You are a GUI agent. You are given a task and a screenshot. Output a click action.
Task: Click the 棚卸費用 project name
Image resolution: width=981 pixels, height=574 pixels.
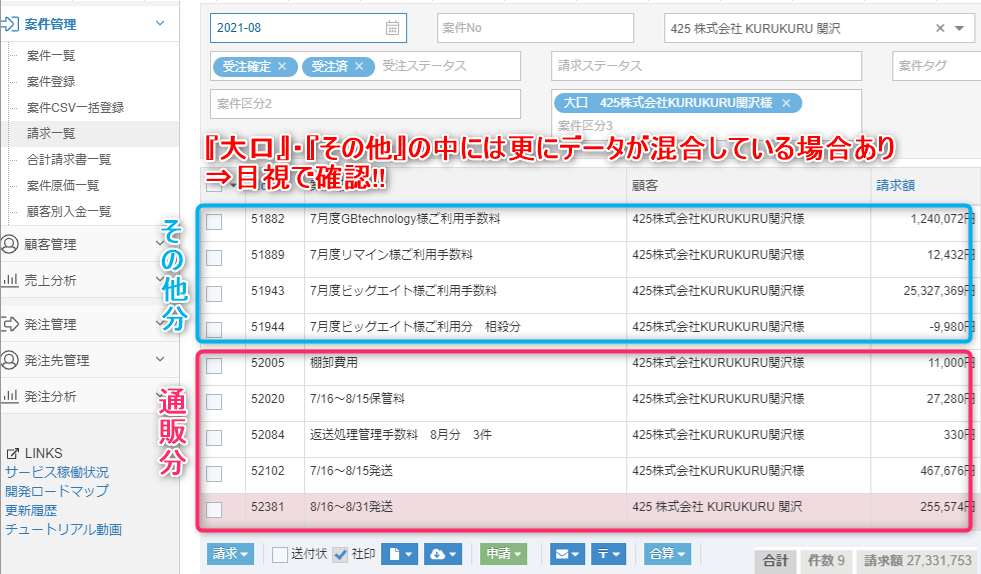(x=333, y=362)
